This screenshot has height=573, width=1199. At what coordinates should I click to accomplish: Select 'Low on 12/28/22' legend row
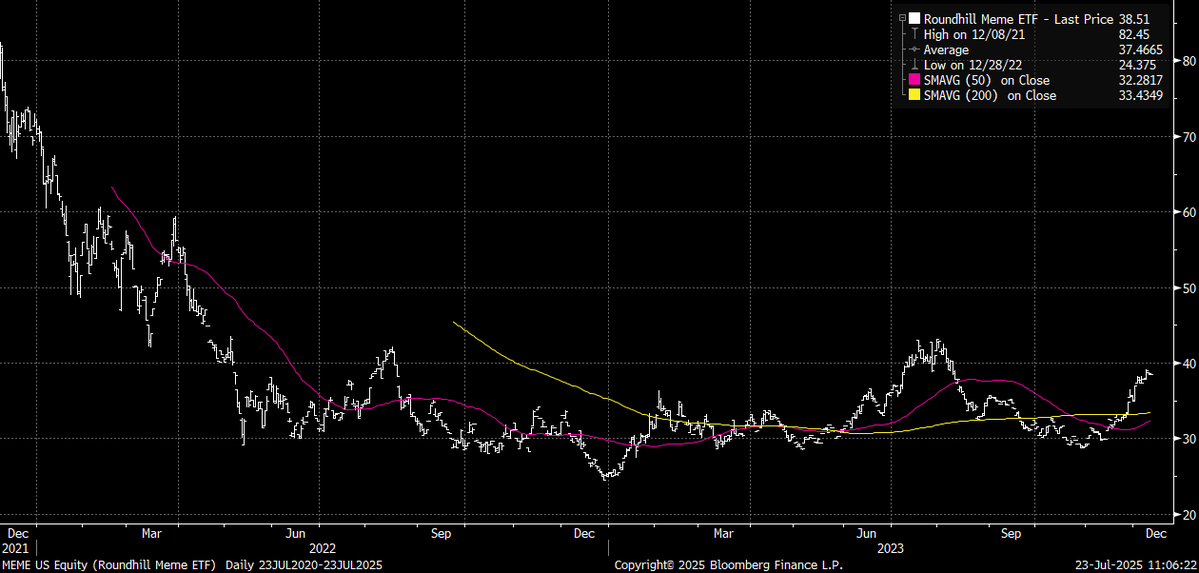973,65
